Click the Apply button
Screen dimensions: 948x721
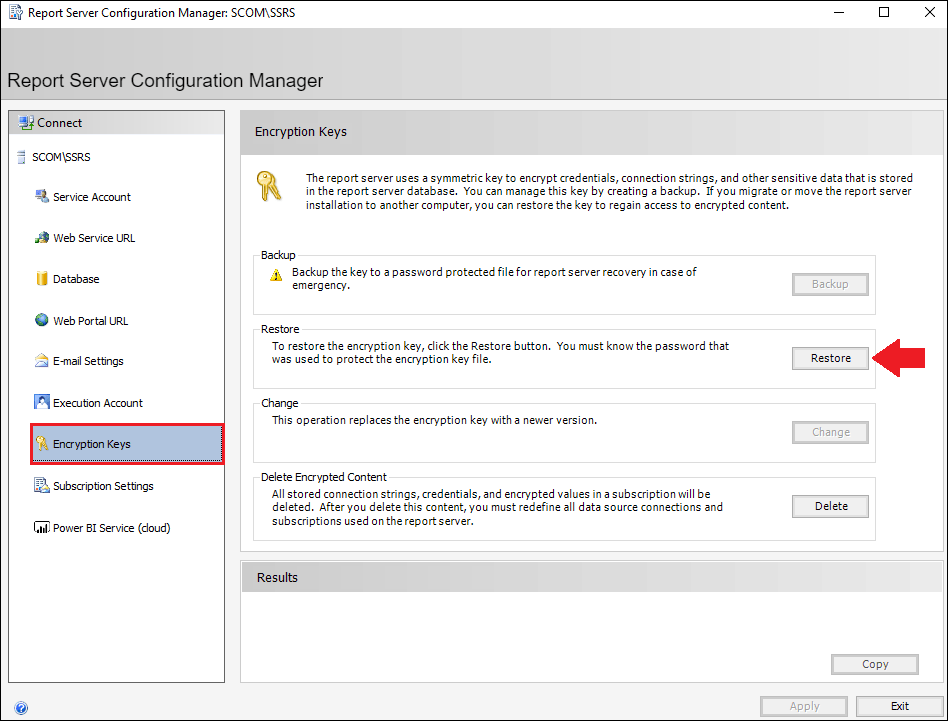804,706
